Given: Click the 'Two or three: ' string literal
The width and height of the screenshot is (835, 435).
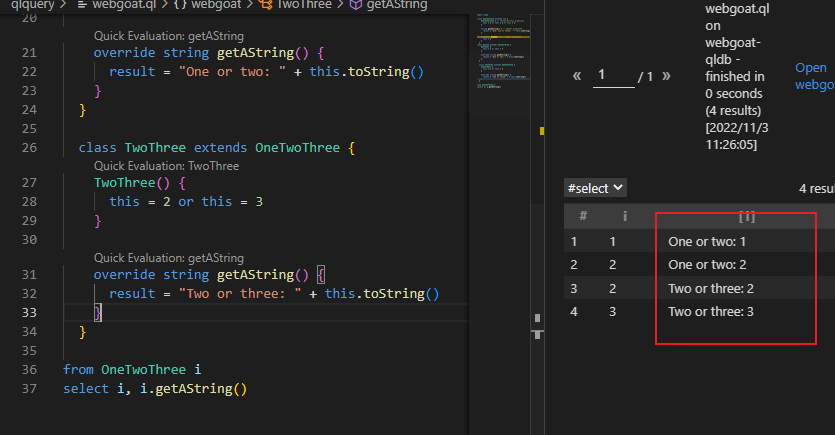Looking at the screenshot, I should point(240,293).
